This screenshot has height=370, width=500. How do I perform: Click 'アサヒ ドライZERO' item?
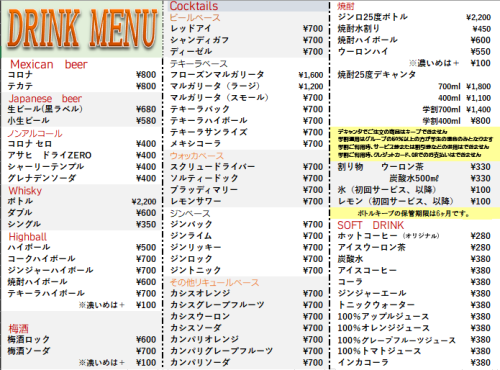49,155
